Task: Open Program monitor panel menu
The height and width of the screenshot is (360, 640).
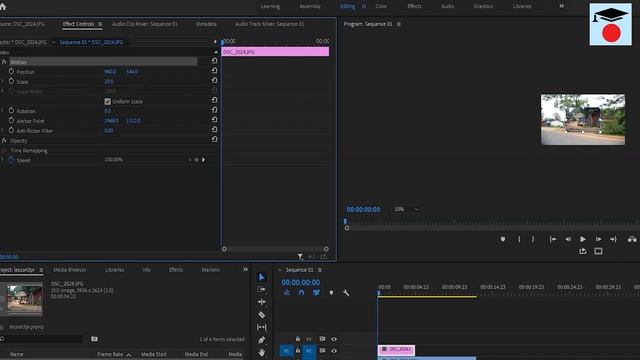Action: coord(399,24)
